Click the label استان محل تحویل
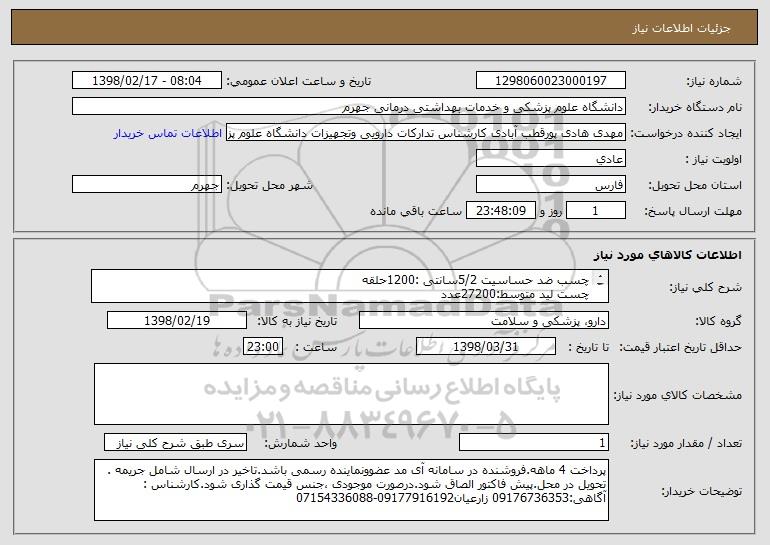The height and width of the screenshot is (545, 770). point(695,185)
